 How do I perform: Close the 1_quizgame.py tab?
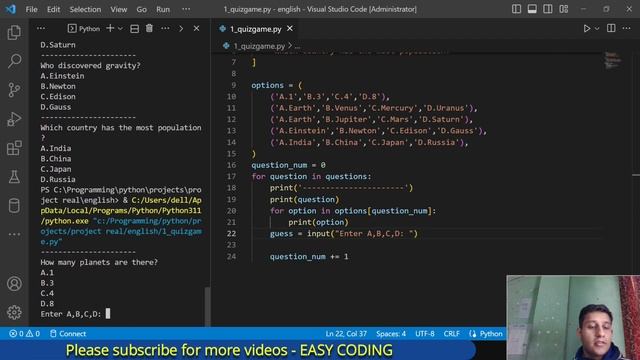click(290, 29)
